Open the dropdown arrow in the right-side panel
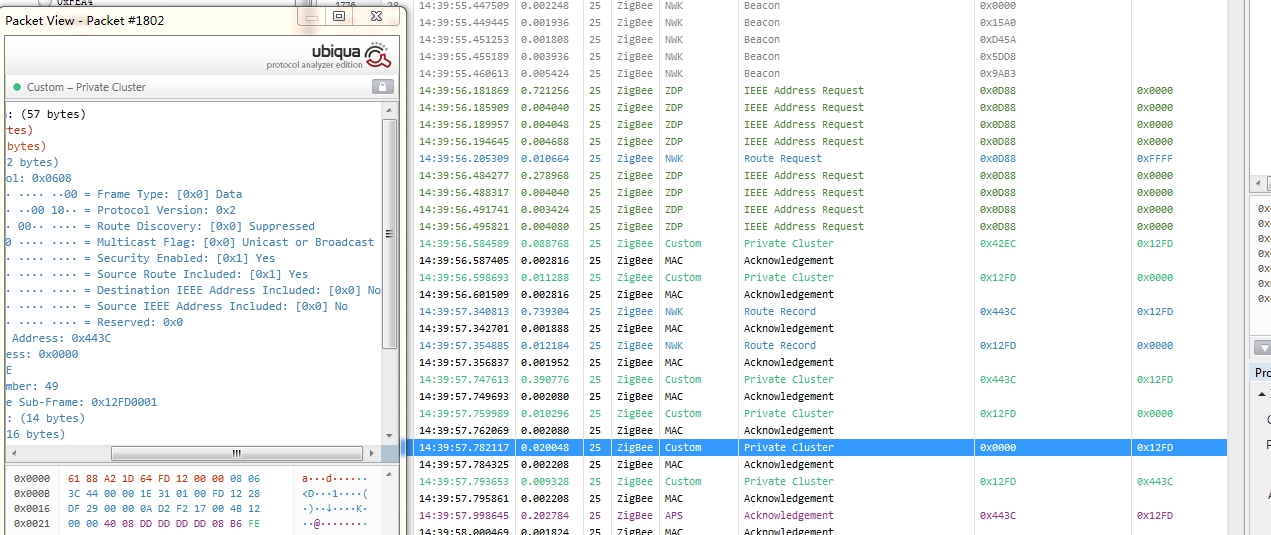Screen dimensions: 1271x535 click(1262, 347)
